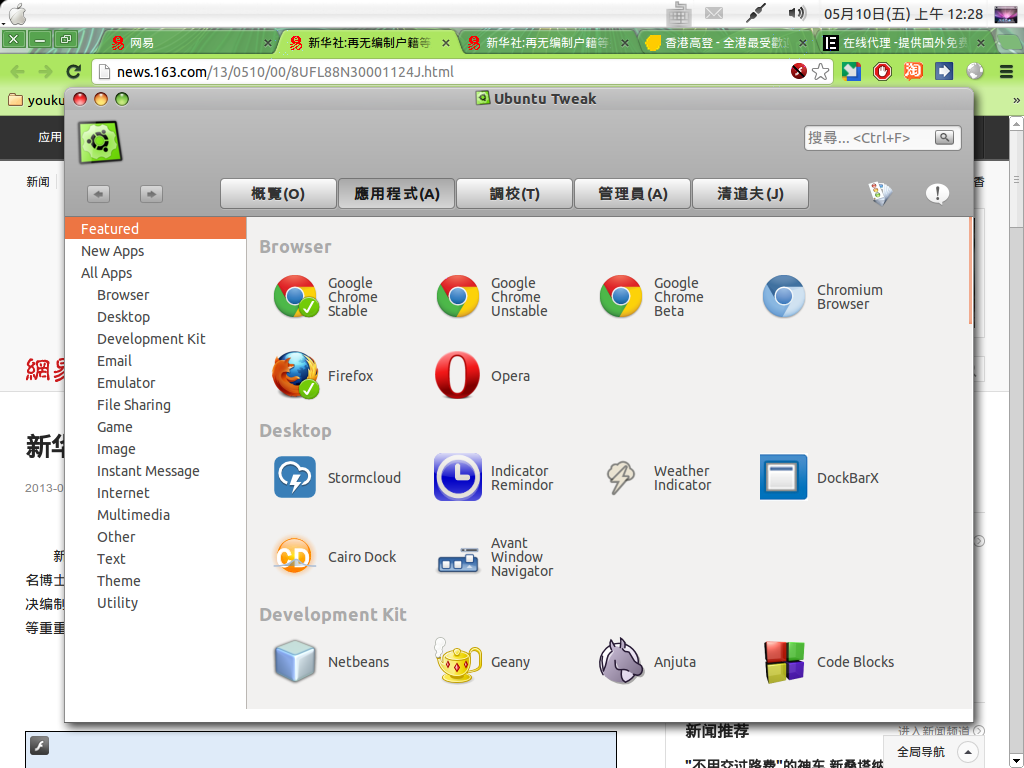Open the mail indicator in top panel
Screen dimensions: 1024x768
[x=714, y=13]
